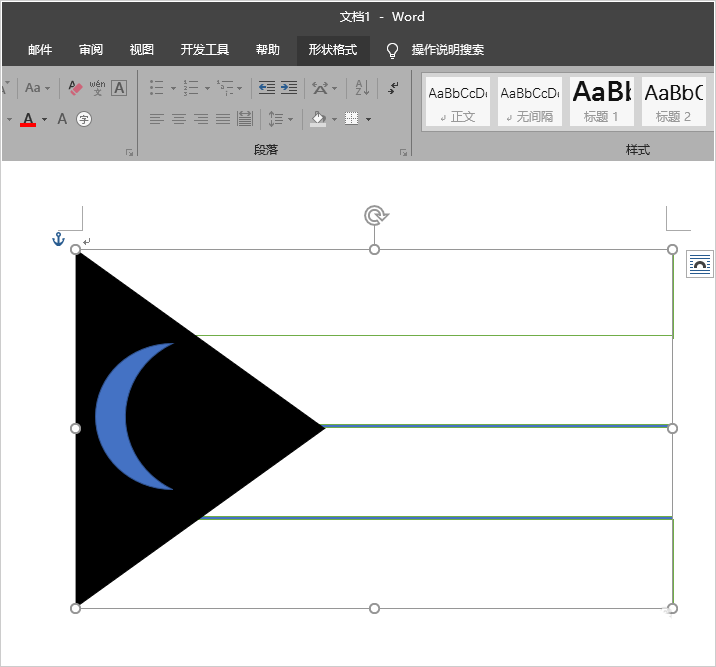This screenshot has height=667, width=716.
Task: Apply the 标题 1 style
Action: click(x=601, y=101)
